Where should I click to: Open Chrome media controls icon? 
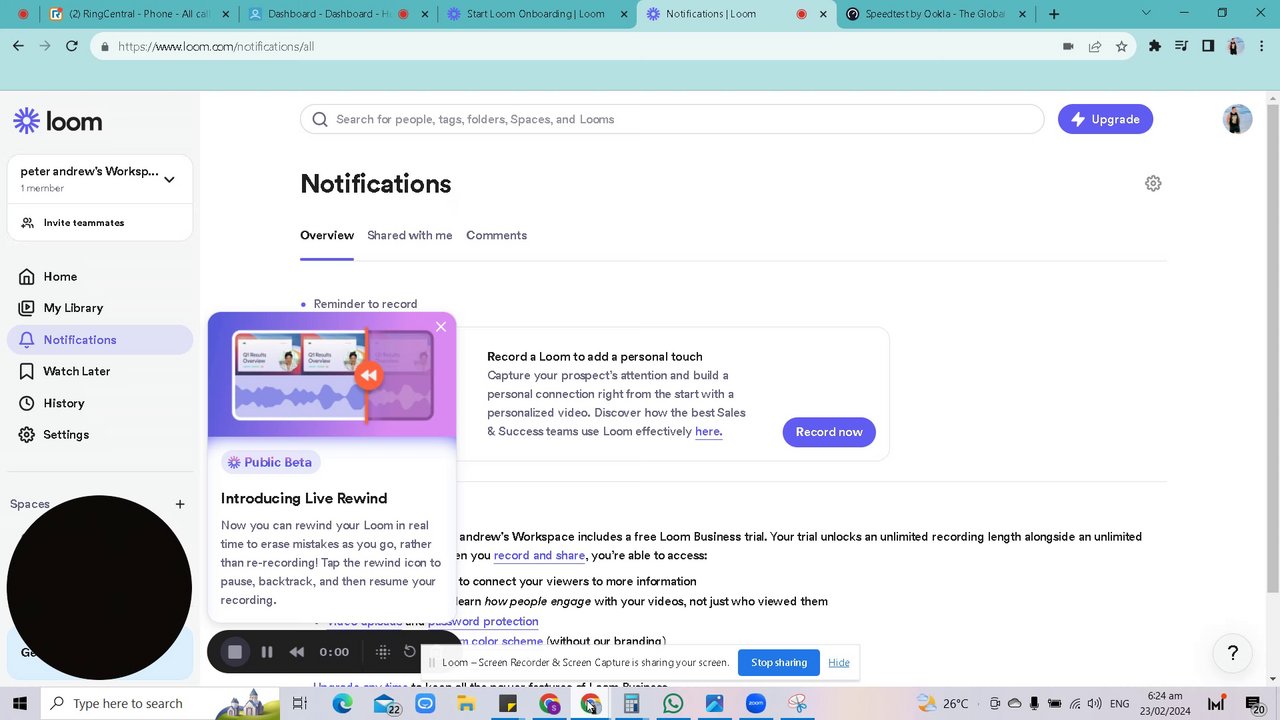click(1181, 46)
